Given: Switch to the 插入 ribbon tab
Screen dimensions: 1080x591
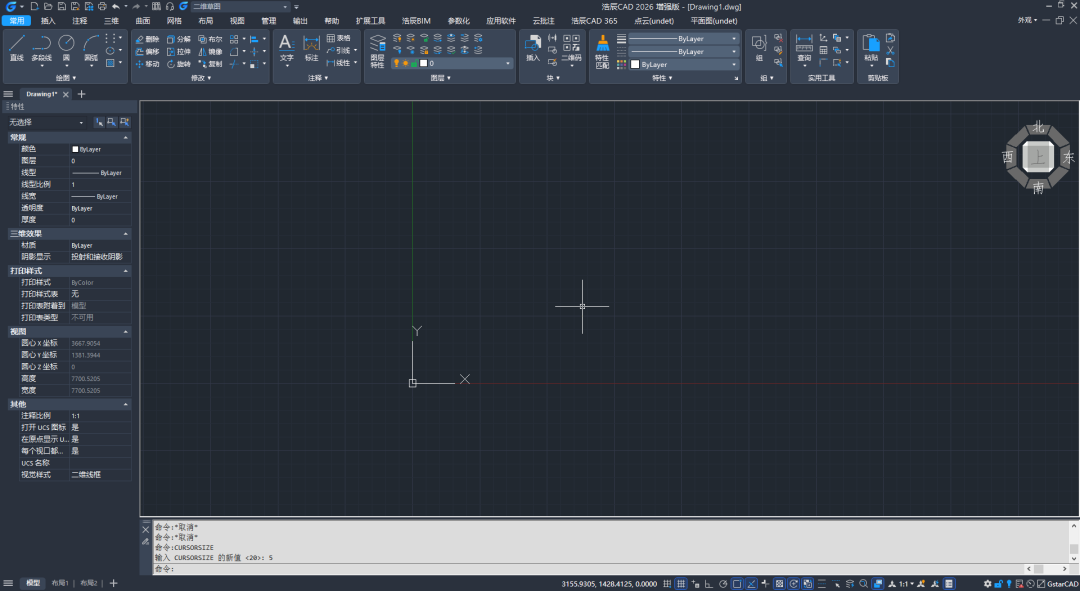Looking at the screenshot, I should point(48,21).
